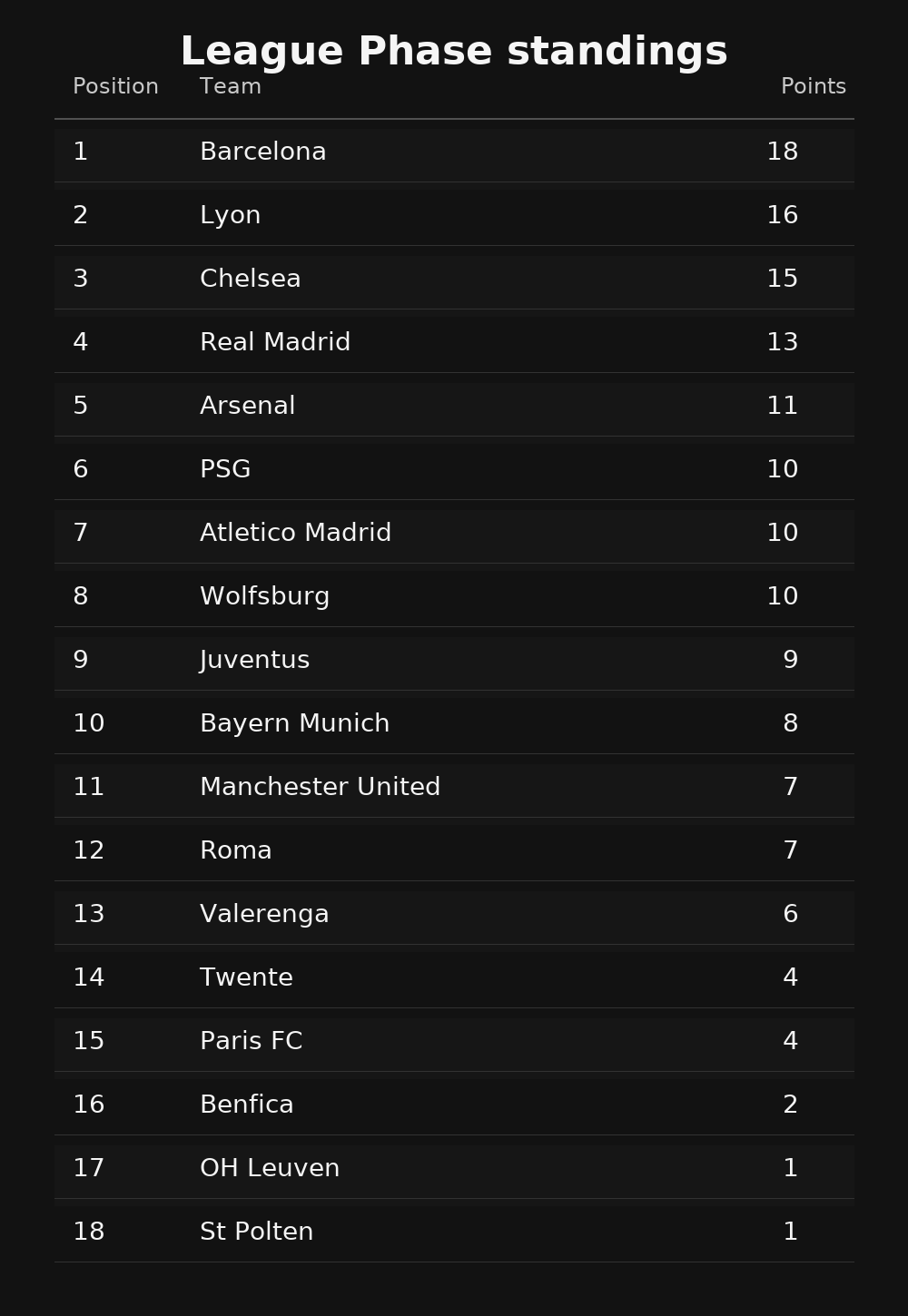Select the Barcelona team name

click(262, 152)
